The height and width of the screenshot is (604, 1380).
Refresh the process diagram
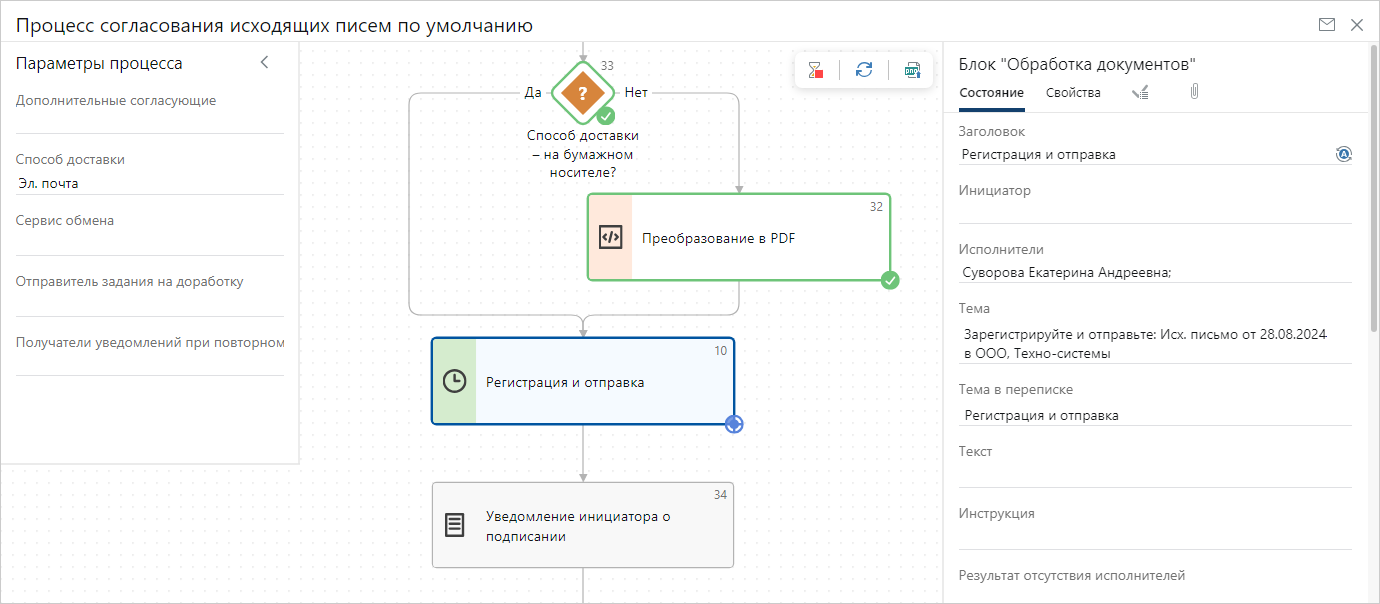tap(864, 70)
